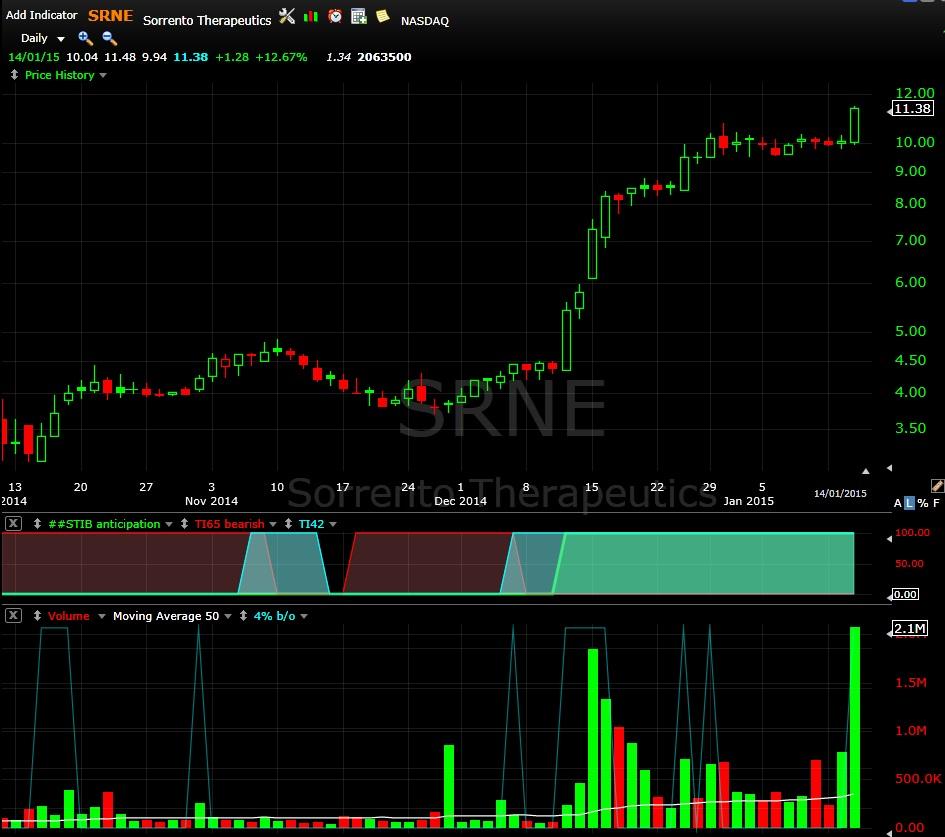The width and height of the screenshot is (945, 837).
Task: Click the arrow marker beside the 11.38 price
Action: click(x=890, y=111)
